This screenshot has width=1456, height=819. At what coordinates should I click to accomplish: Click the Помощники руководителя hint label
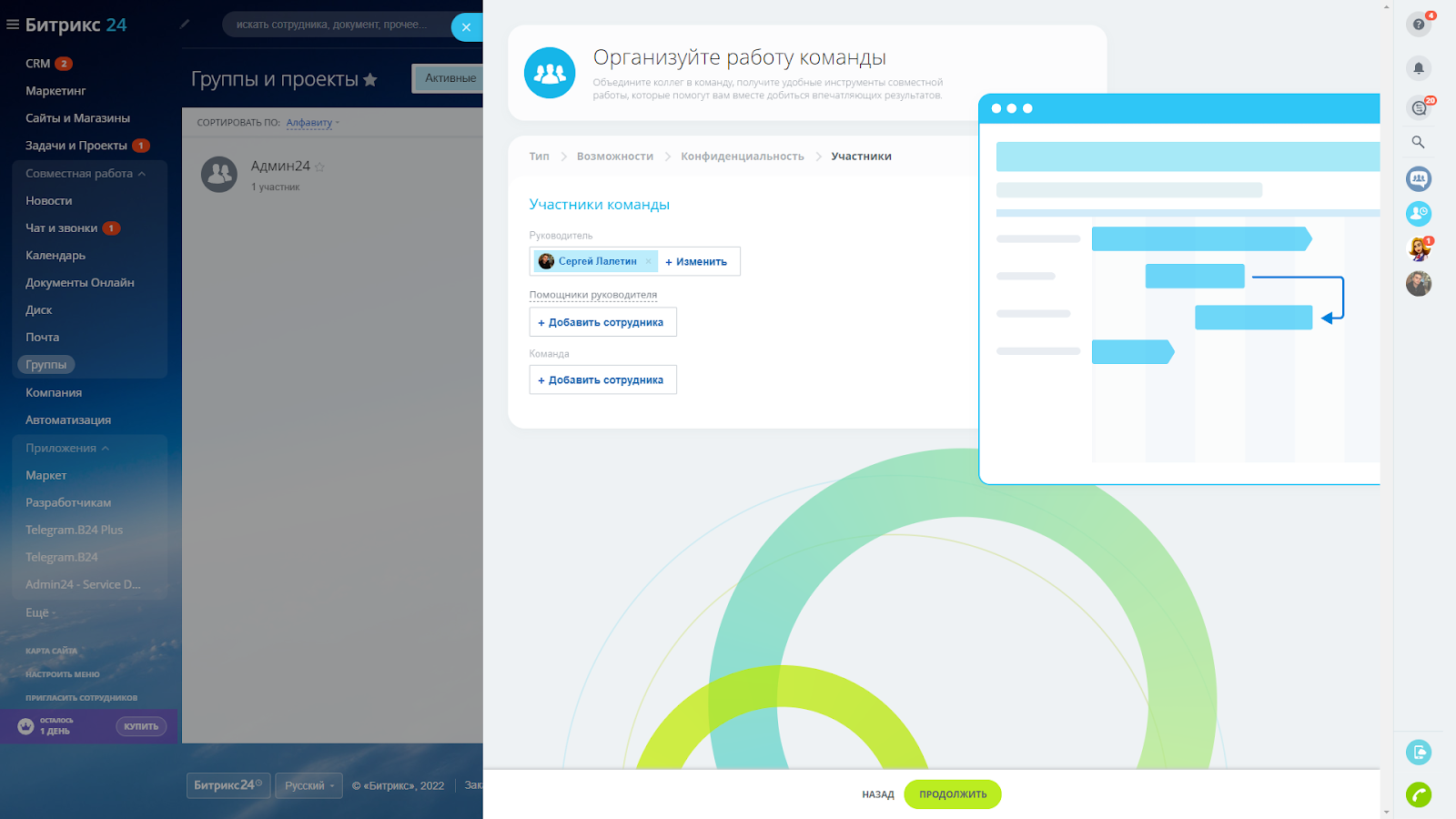[593, 295]
